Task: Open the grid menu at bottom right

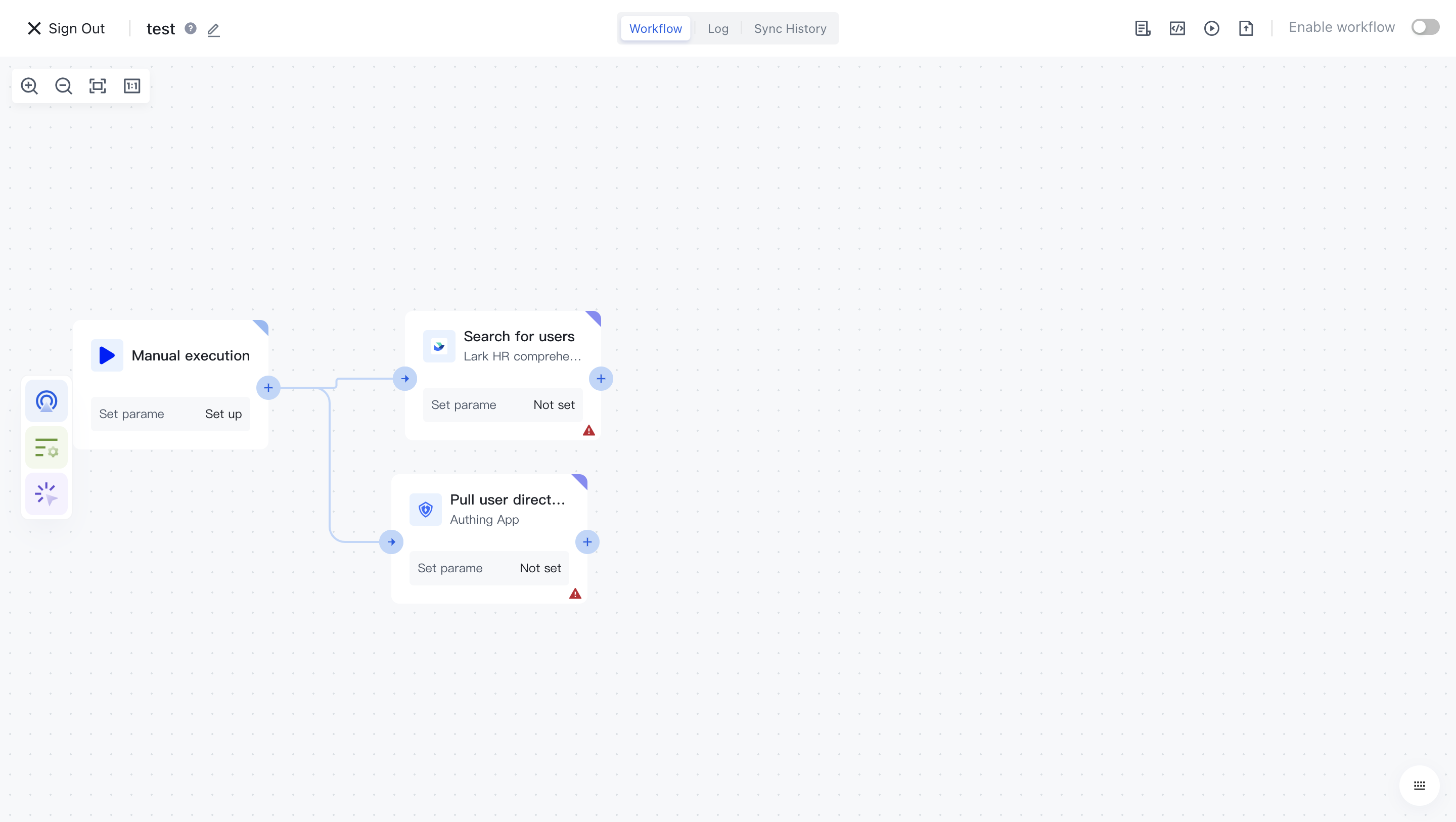Action: [x=1419, y=785]
